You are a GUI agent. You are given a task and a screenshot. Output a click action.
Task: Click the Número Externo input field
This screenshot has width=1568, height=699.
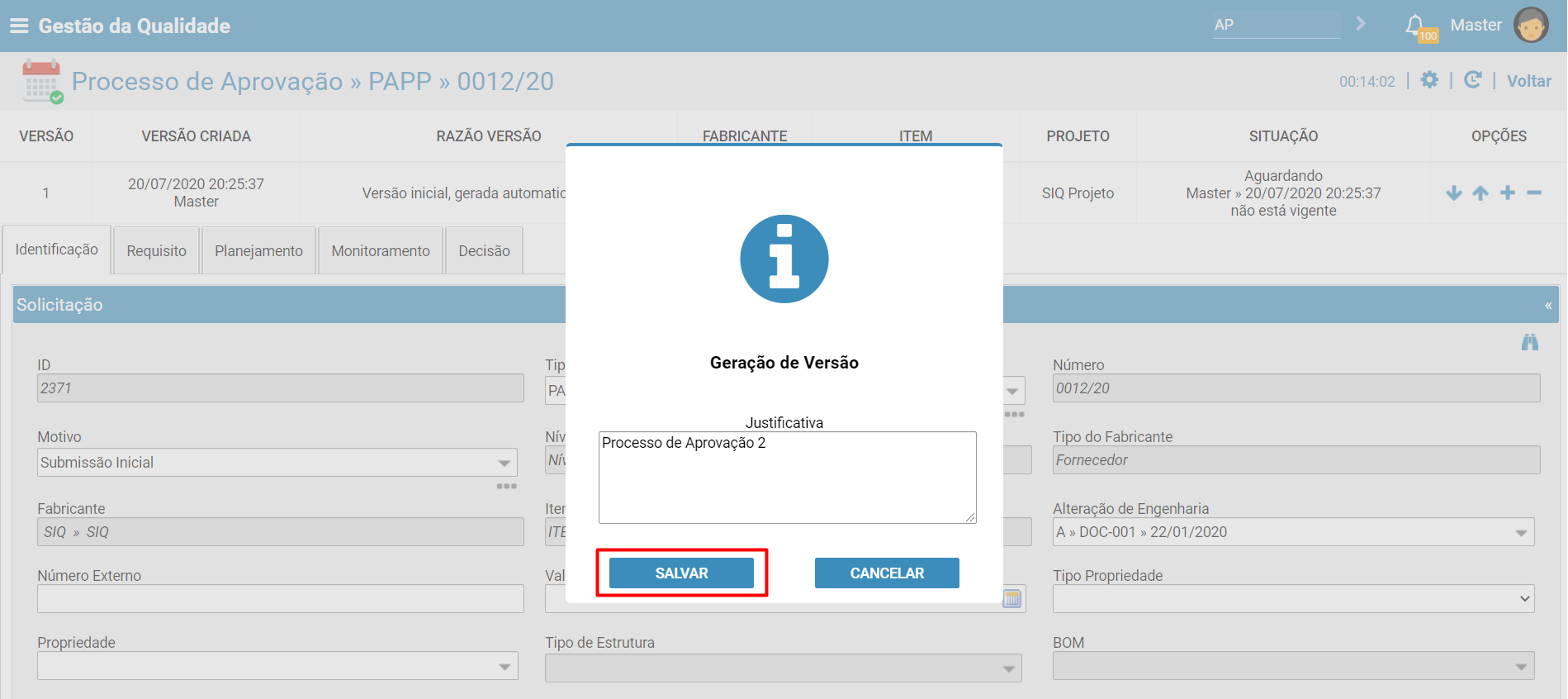(x=281, y=598)
